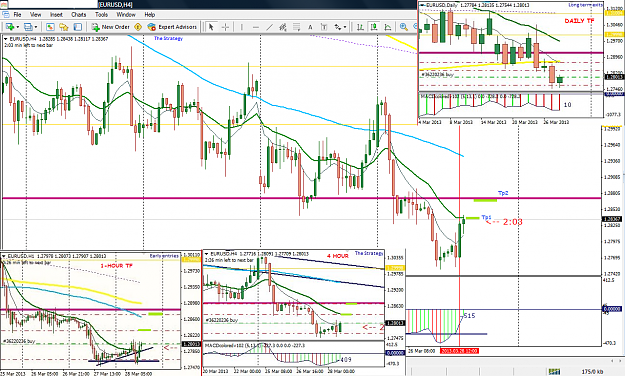This screenshot has width=625, height=376.
Task: Toggle the Market Watch window icon
Action: [x=50, y=27]
